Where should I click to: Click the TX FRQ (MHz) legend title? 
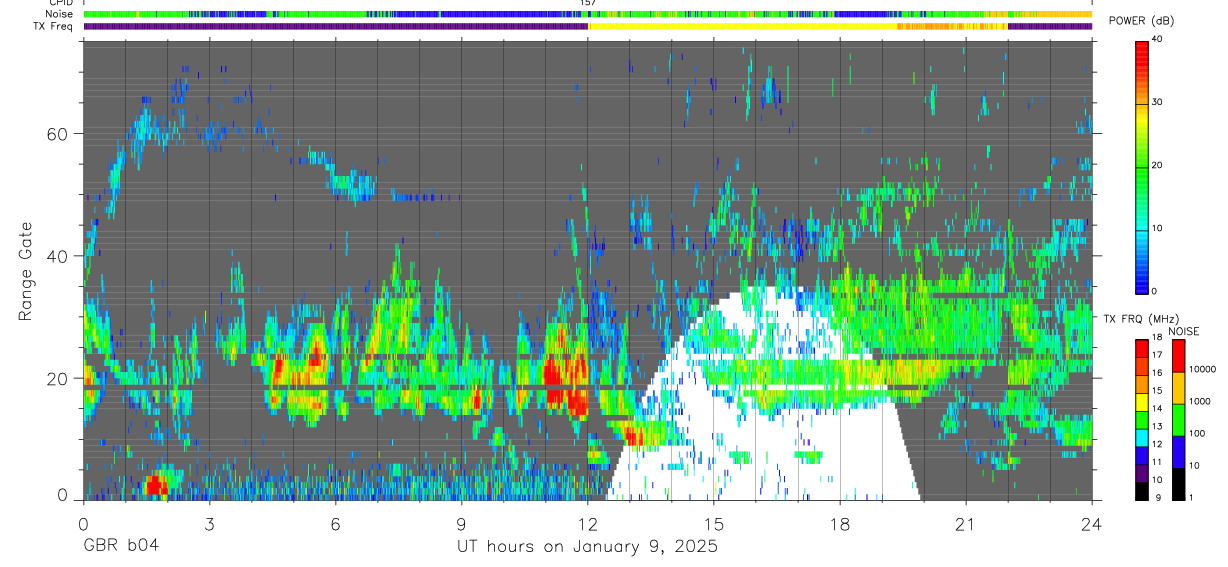click(1142, 319)
